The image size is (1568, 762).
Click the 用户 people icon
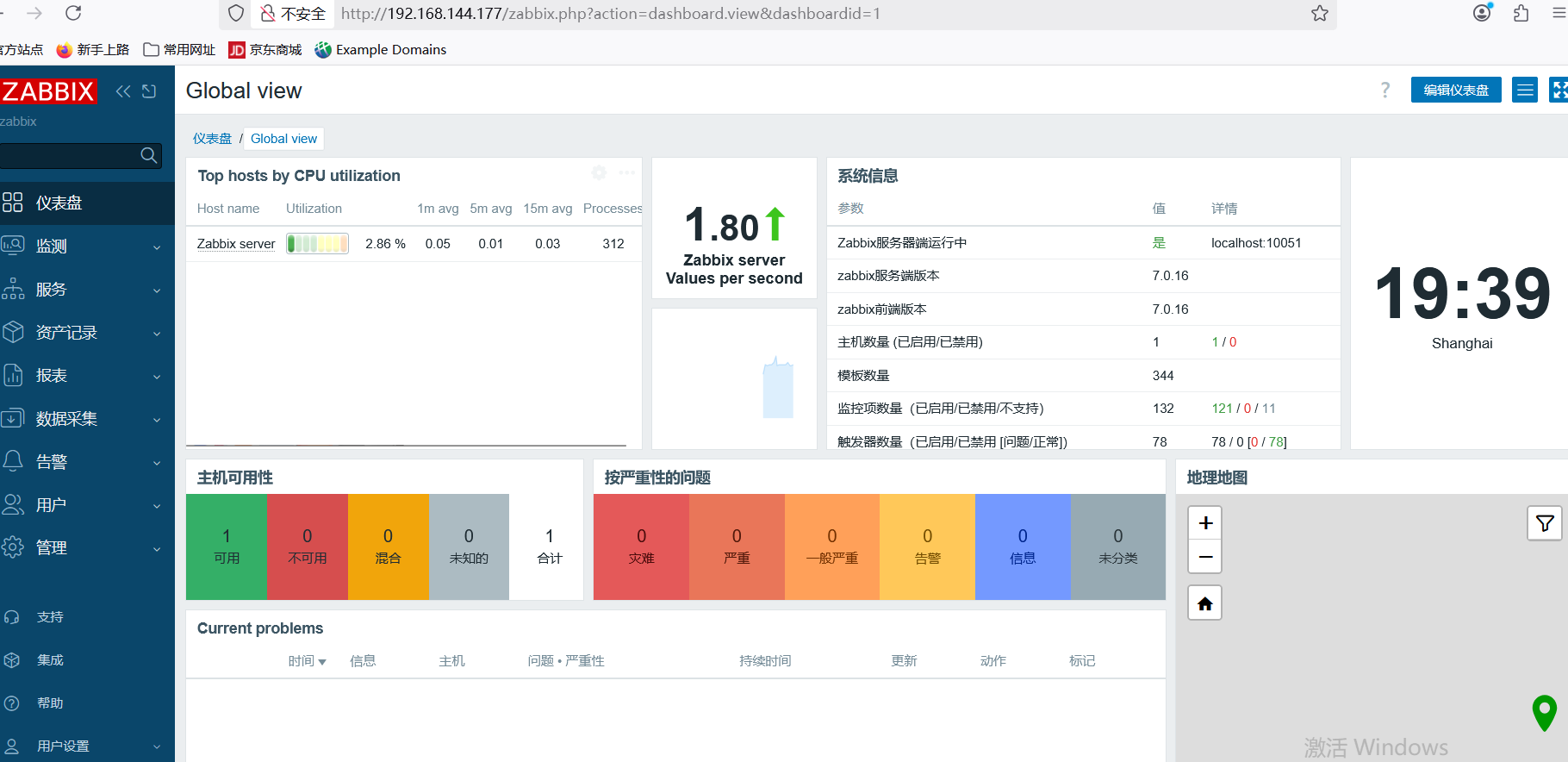(13, 504)
